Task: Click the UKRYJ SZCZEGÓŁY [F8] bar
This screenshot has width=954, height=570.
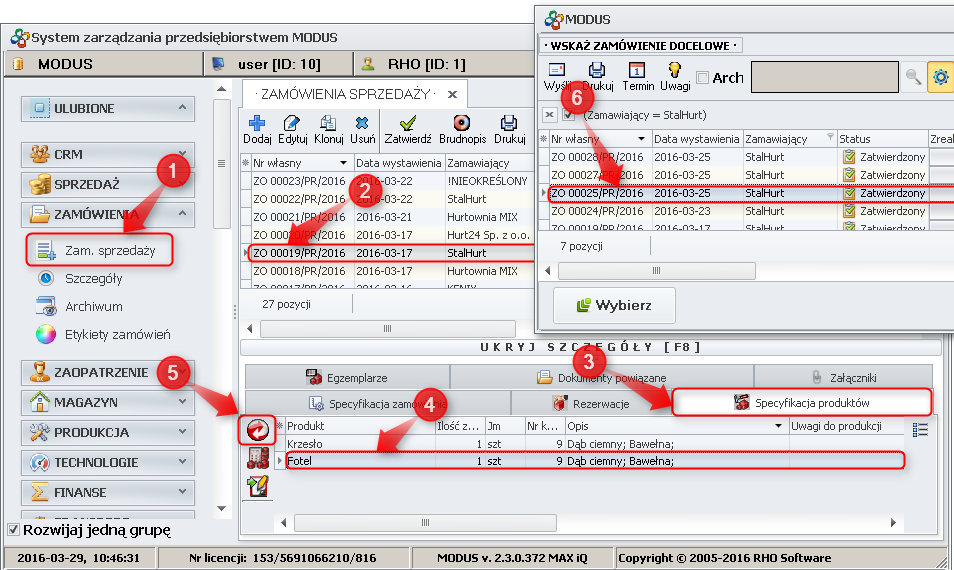Action: point(590,347)
